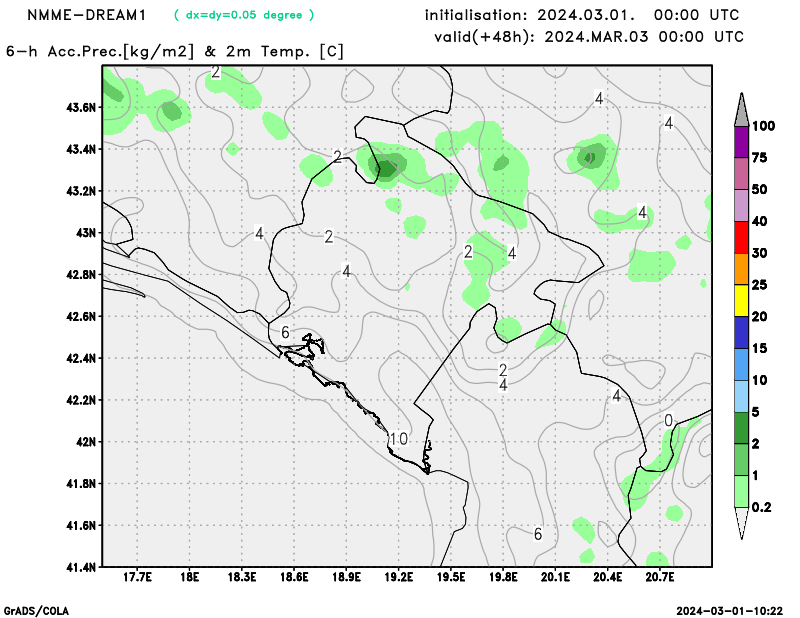Click the 19.2E longitude label

pos(398,577)
